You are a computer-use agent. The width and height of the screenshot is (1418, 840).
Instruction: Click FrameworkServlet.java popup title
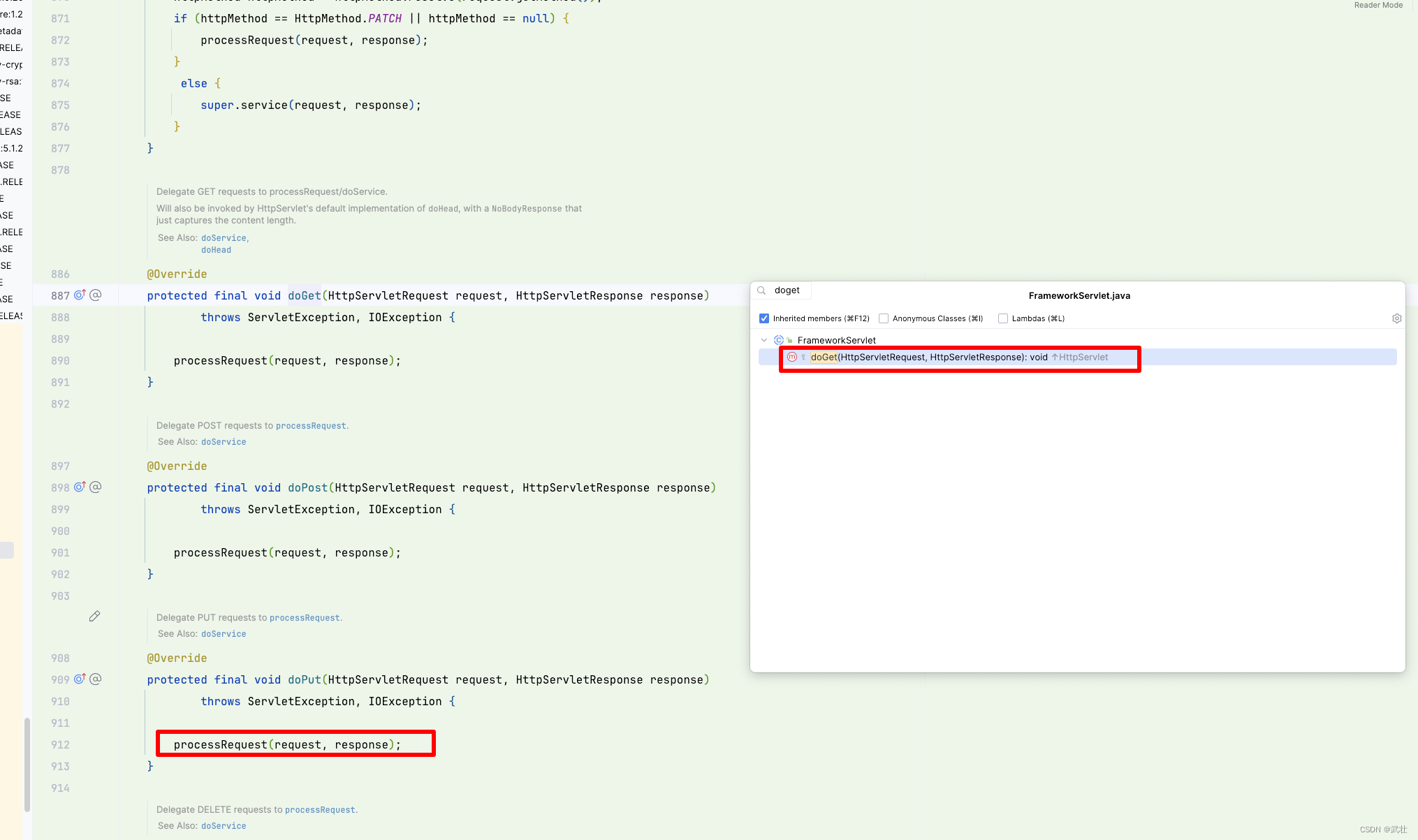(1079, 295)
